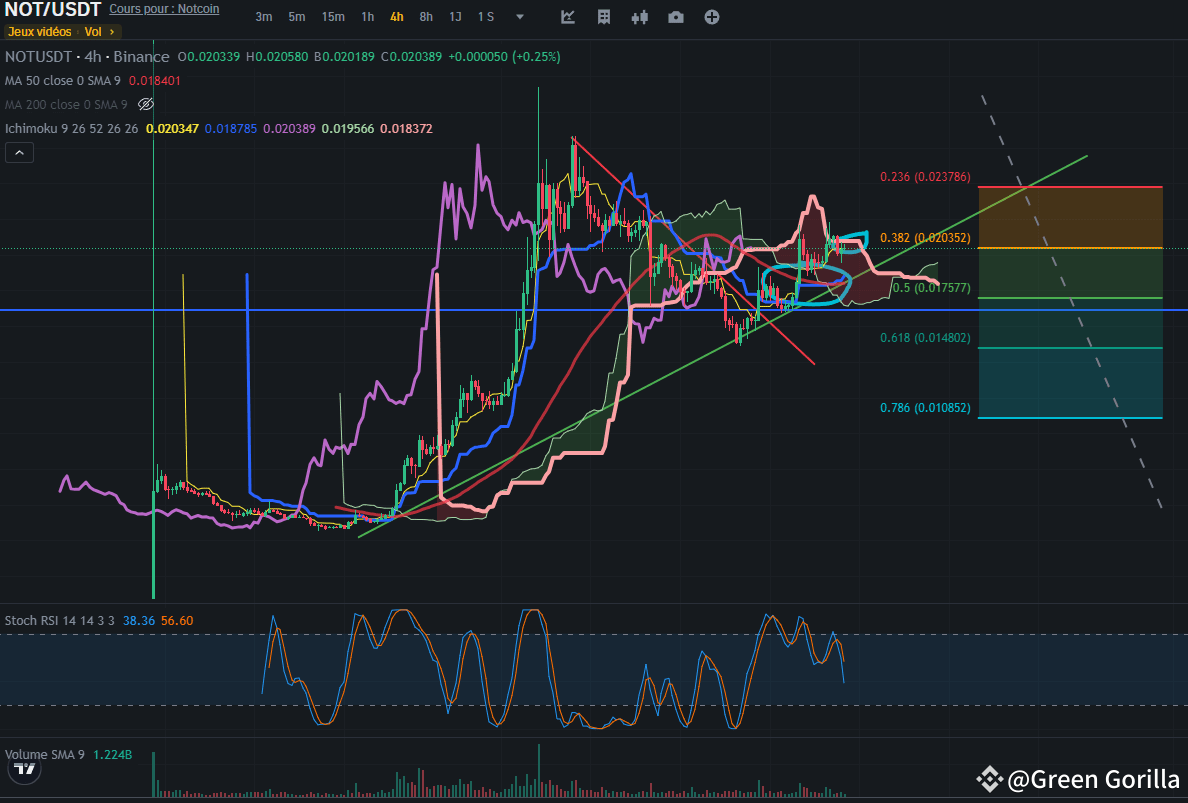The height and width of the screenshot is (803, 1188).
Task: Click Ichimoku purple value 0.020389
Action: (x=289, y=129)
